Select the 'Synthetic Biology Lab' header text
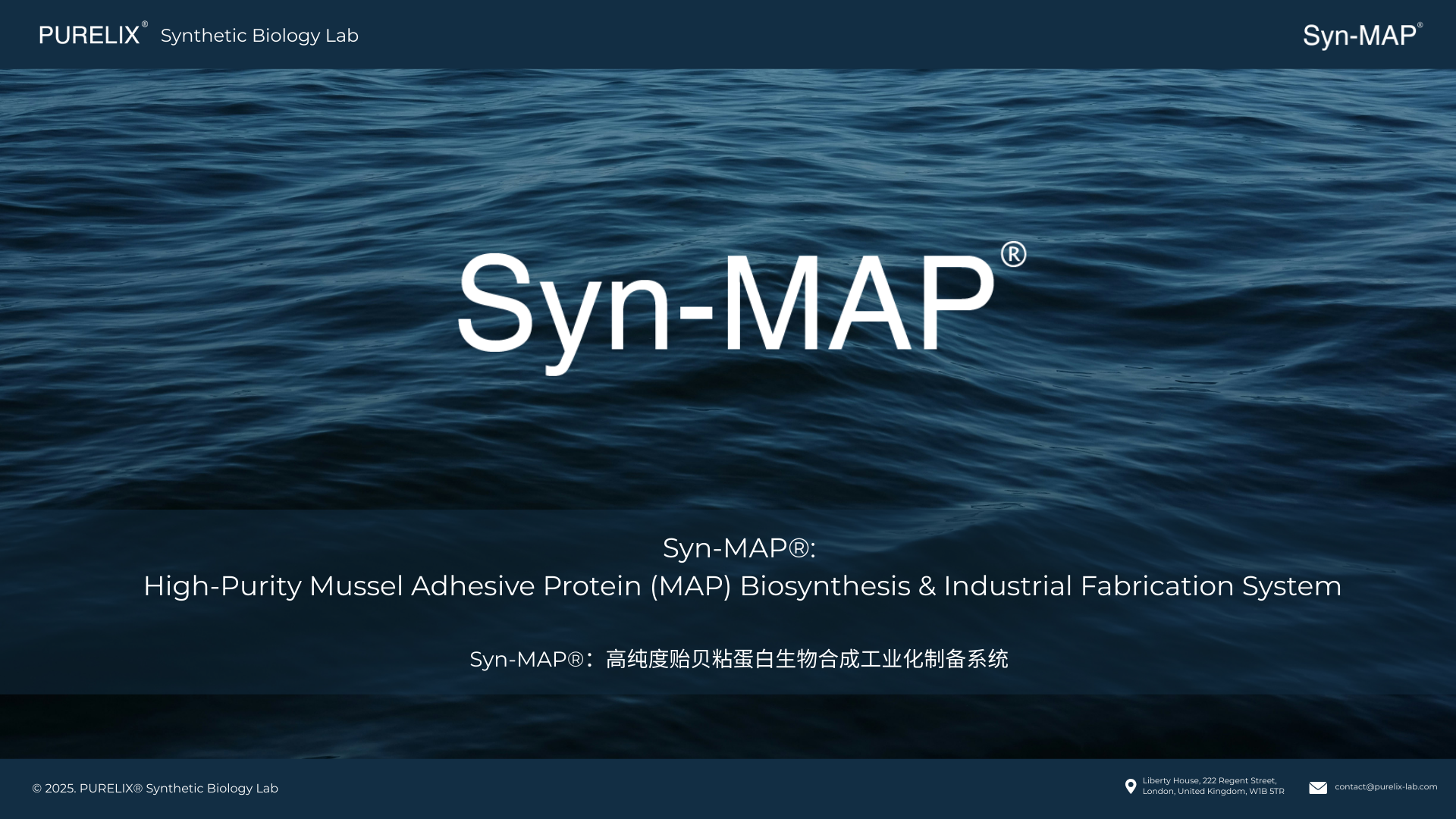The height and width of the screenshot is (819, 1456). tap(259, 36)
